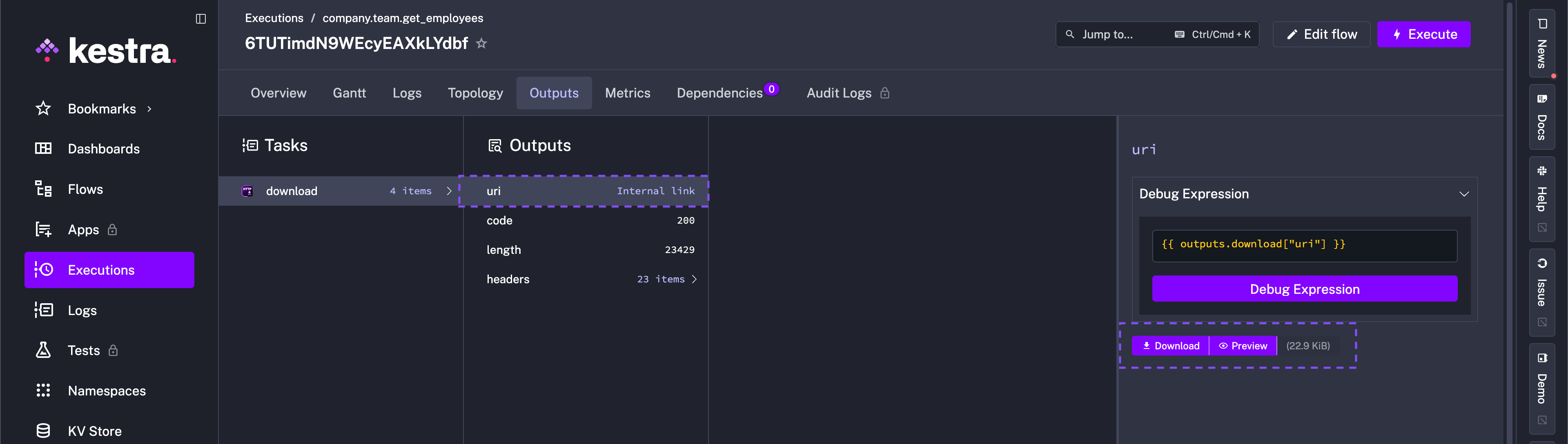Open Flows from the sidebar
This screenshot has height=444, width=1568.
pyautogui.click(x=85, y=189)
